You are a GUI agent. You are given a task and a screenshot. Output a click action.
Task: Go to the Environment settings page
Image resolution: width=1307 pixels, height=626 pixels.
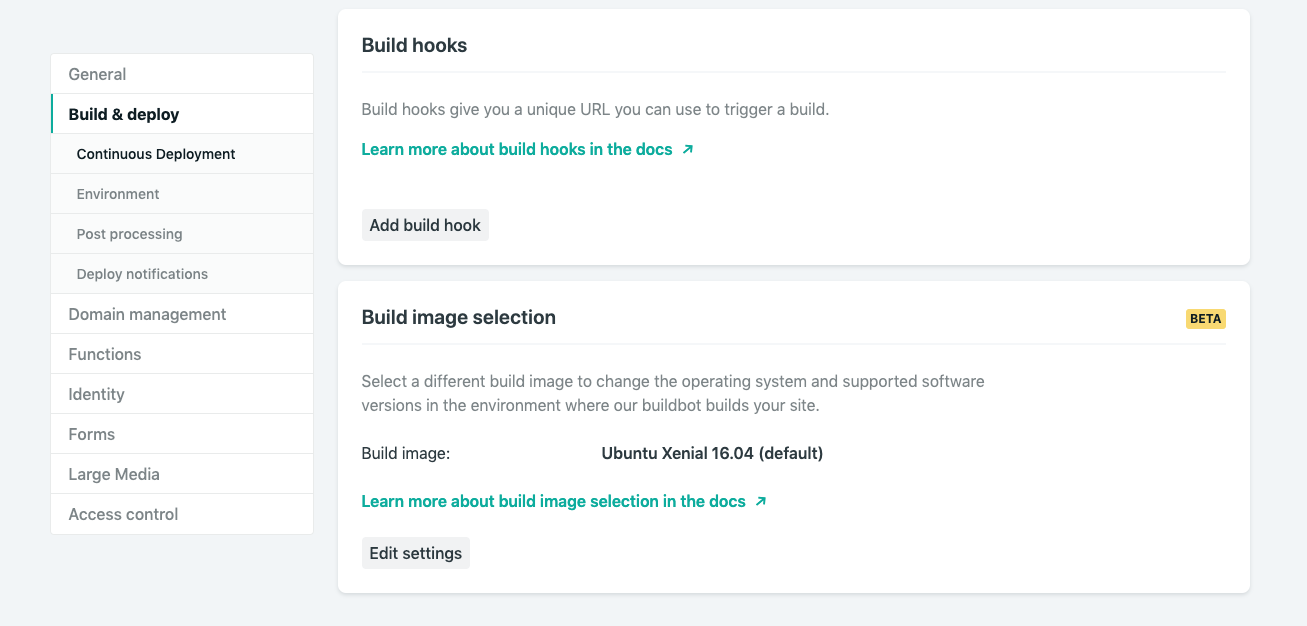click(117, 193)
